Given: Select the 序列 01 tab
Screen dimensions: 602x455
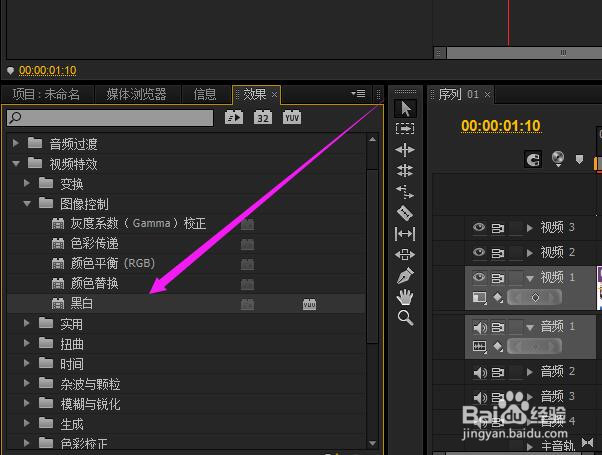Looking at the screenshot, I should tap(458, 94).
